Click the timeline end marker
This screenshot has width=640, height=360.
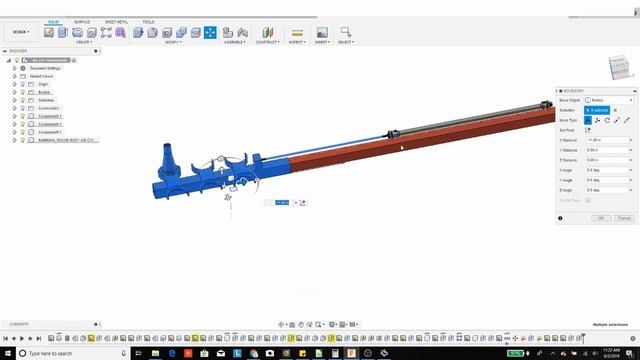583,338
